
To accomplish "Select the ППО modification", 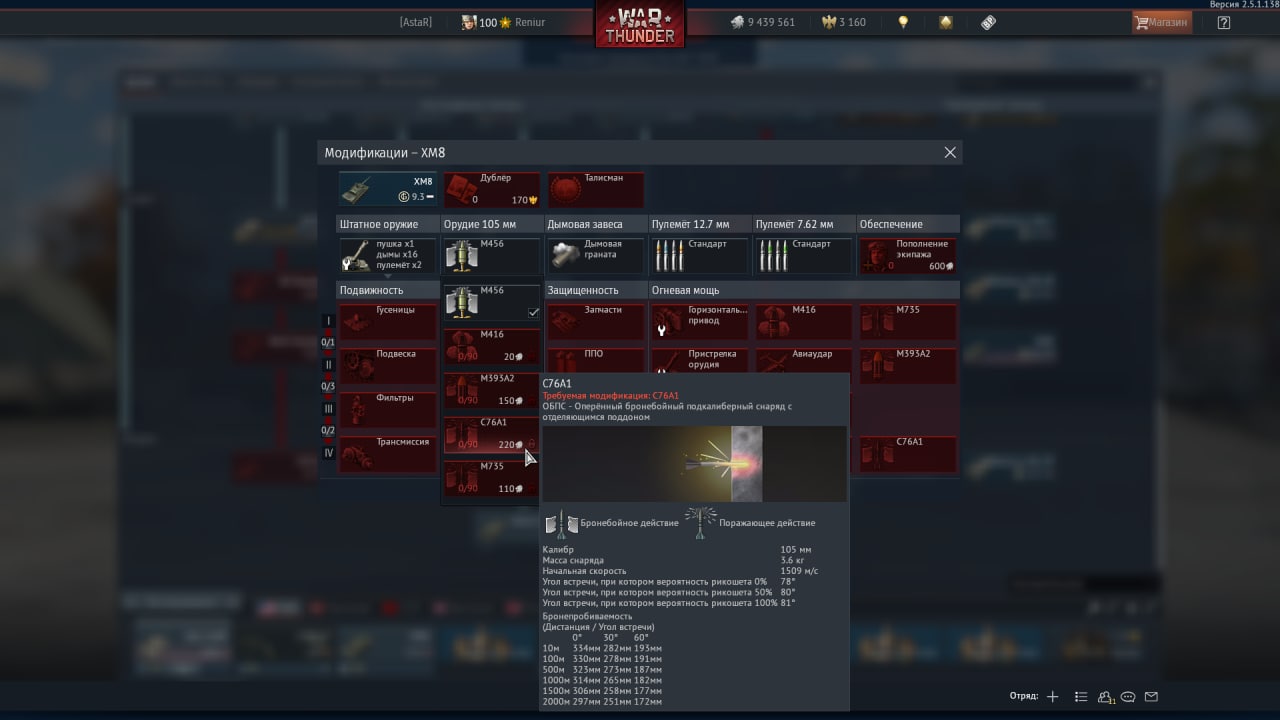I will [x=595, y=360].
